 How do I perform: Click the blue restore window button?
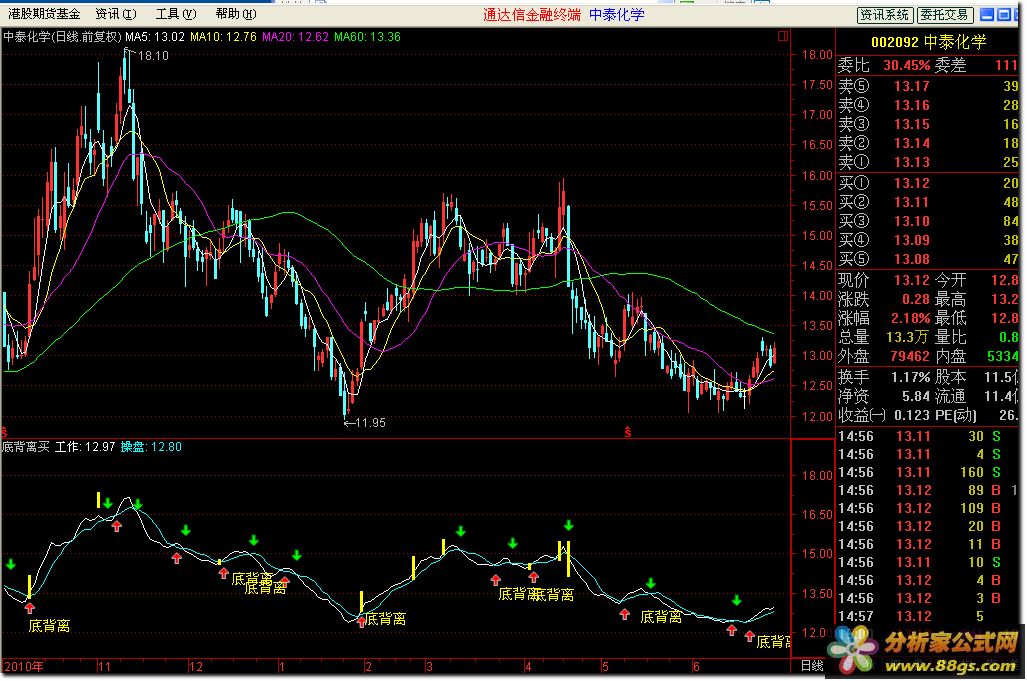[1003, 14]
